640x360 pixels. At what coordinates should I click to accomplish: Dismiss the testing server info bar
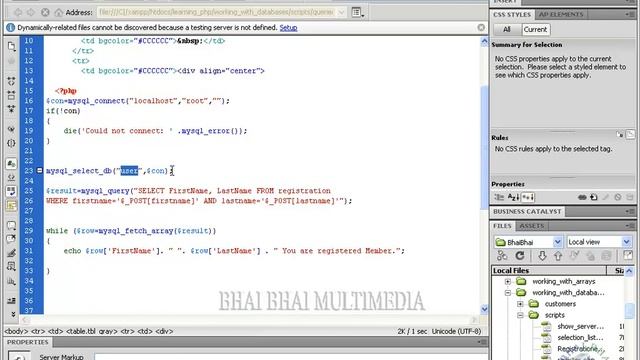[481, 27]
